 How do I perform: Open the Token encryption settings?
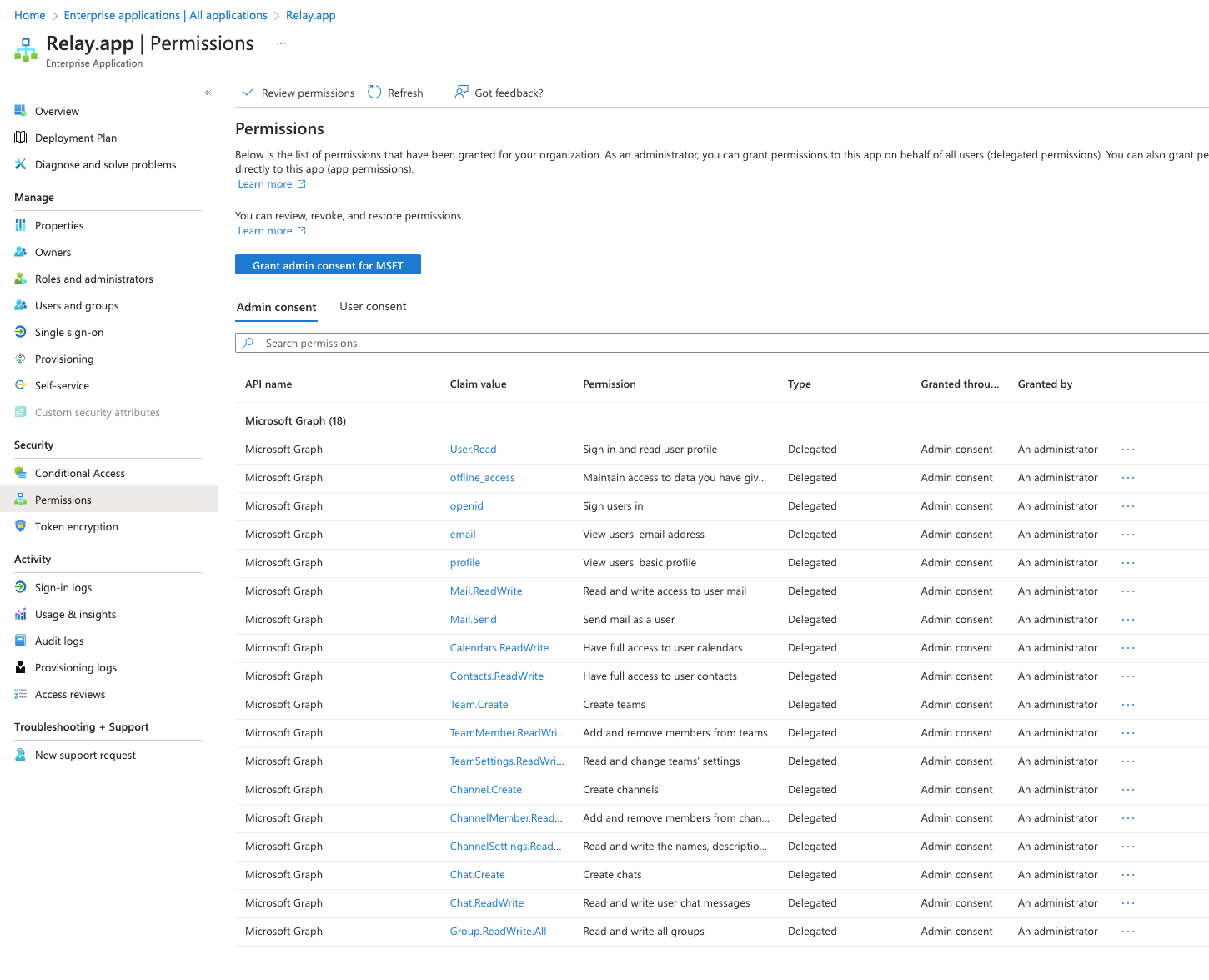coord(76,526)
